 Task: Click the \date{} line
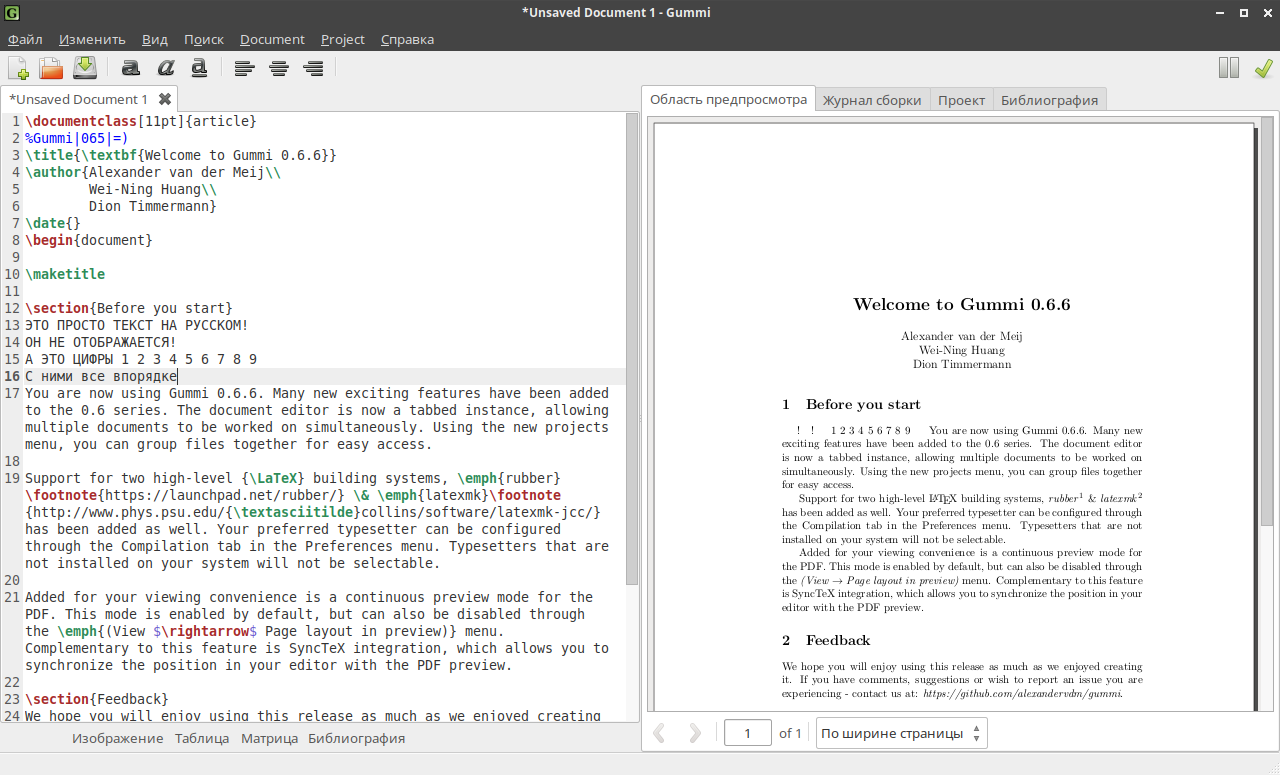point(53,223)
